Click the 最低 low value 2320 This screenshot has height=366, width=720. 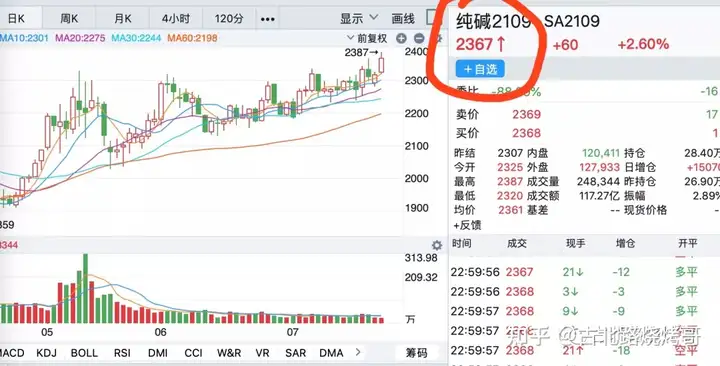[510, 196]
